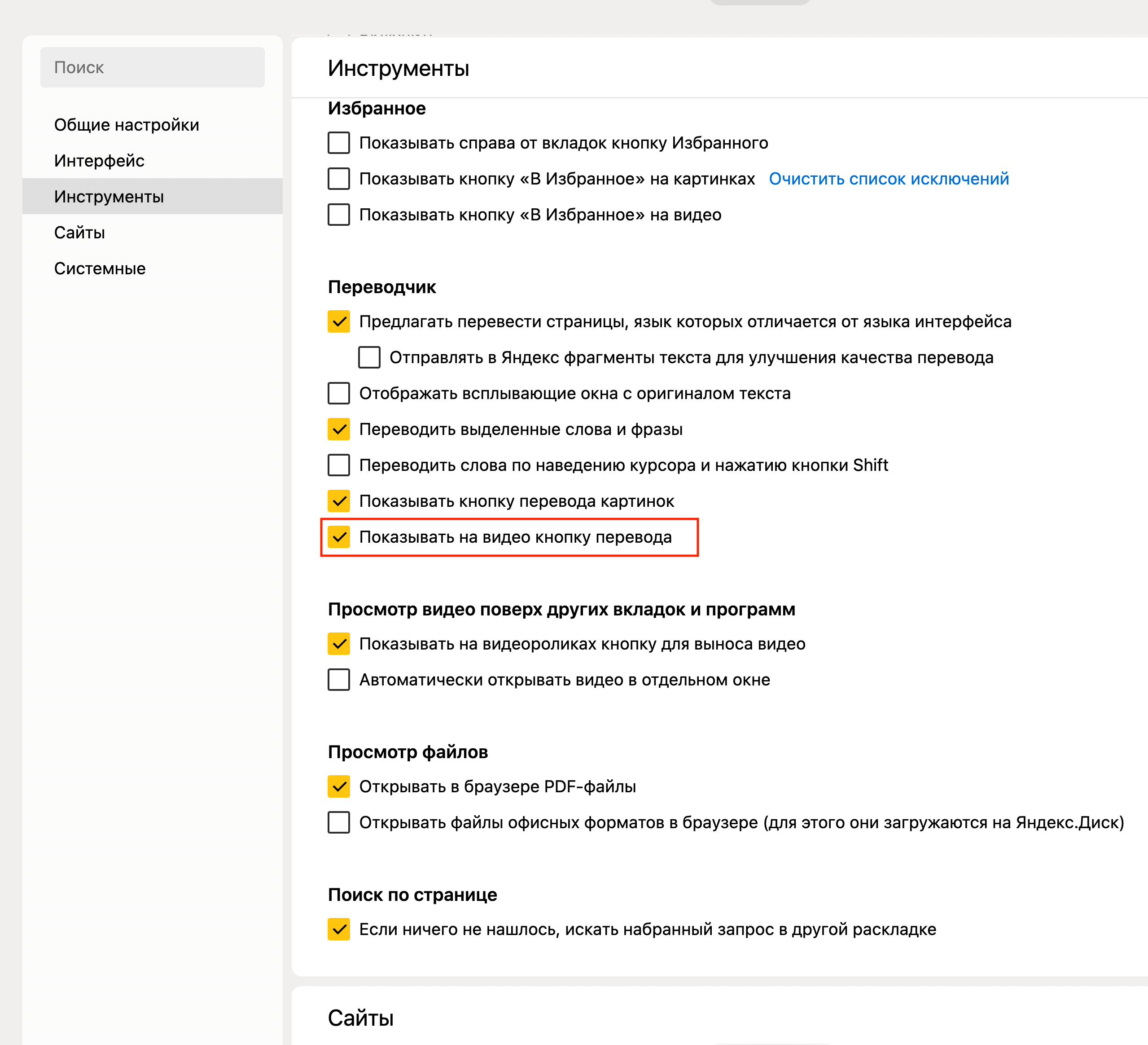Uncheck offer to translate foreign pages

(x=339, y=322)
